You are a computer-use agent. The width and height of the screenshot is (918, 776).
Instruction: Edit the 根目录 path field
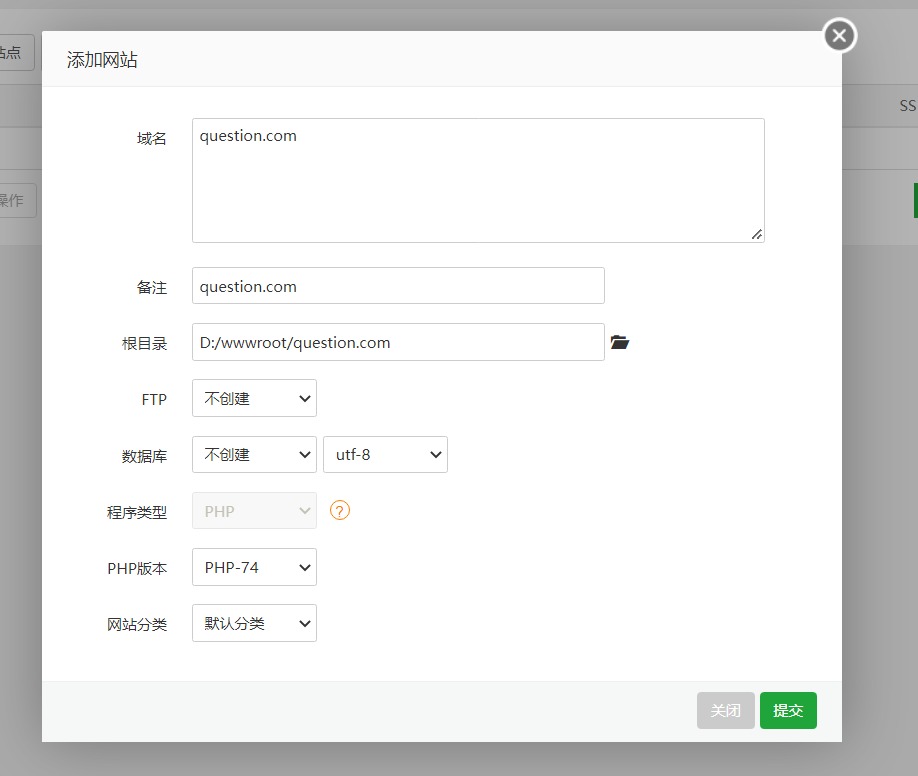pos(398,342)
